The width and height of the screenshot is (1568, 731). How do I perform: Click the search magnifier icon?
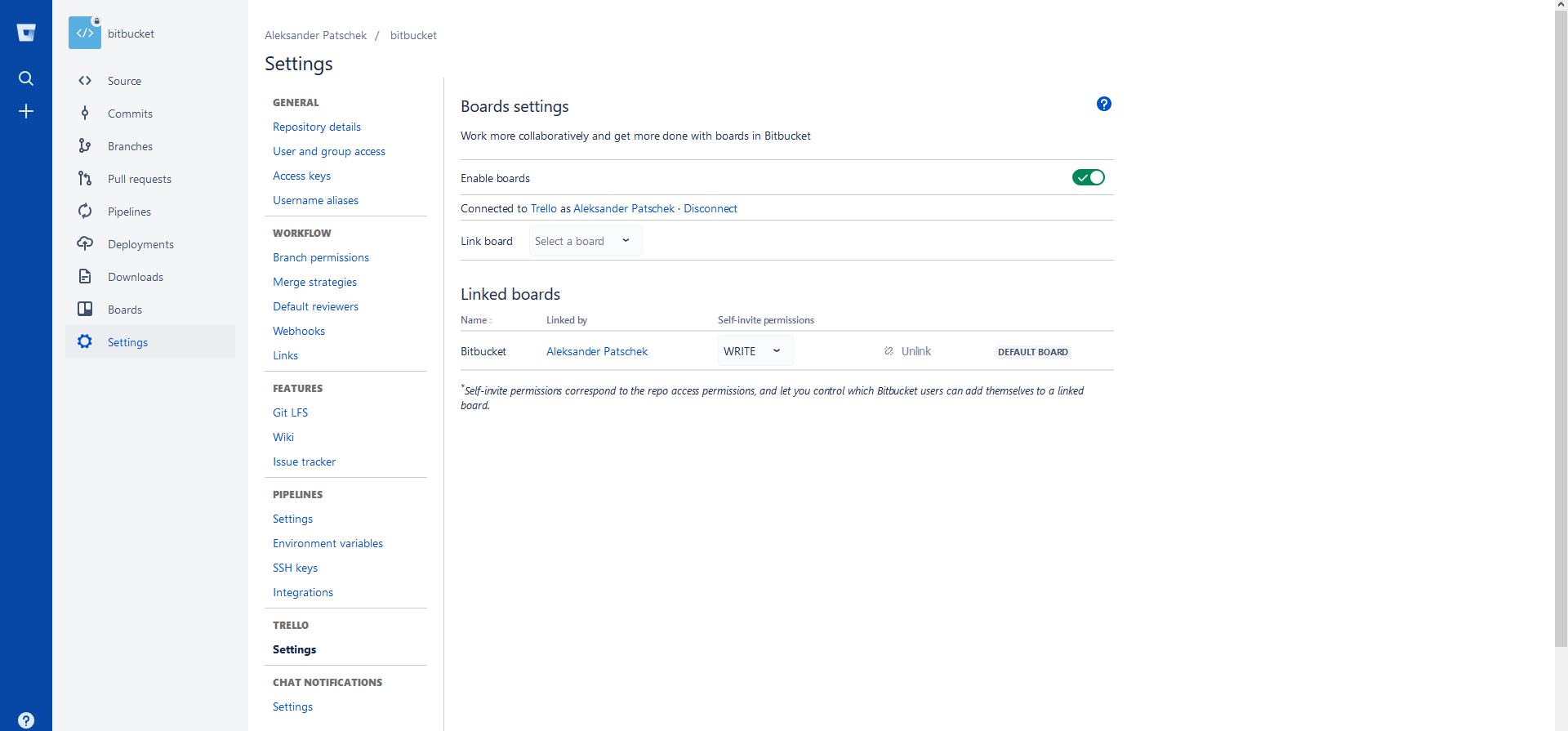tap(26, 78)
